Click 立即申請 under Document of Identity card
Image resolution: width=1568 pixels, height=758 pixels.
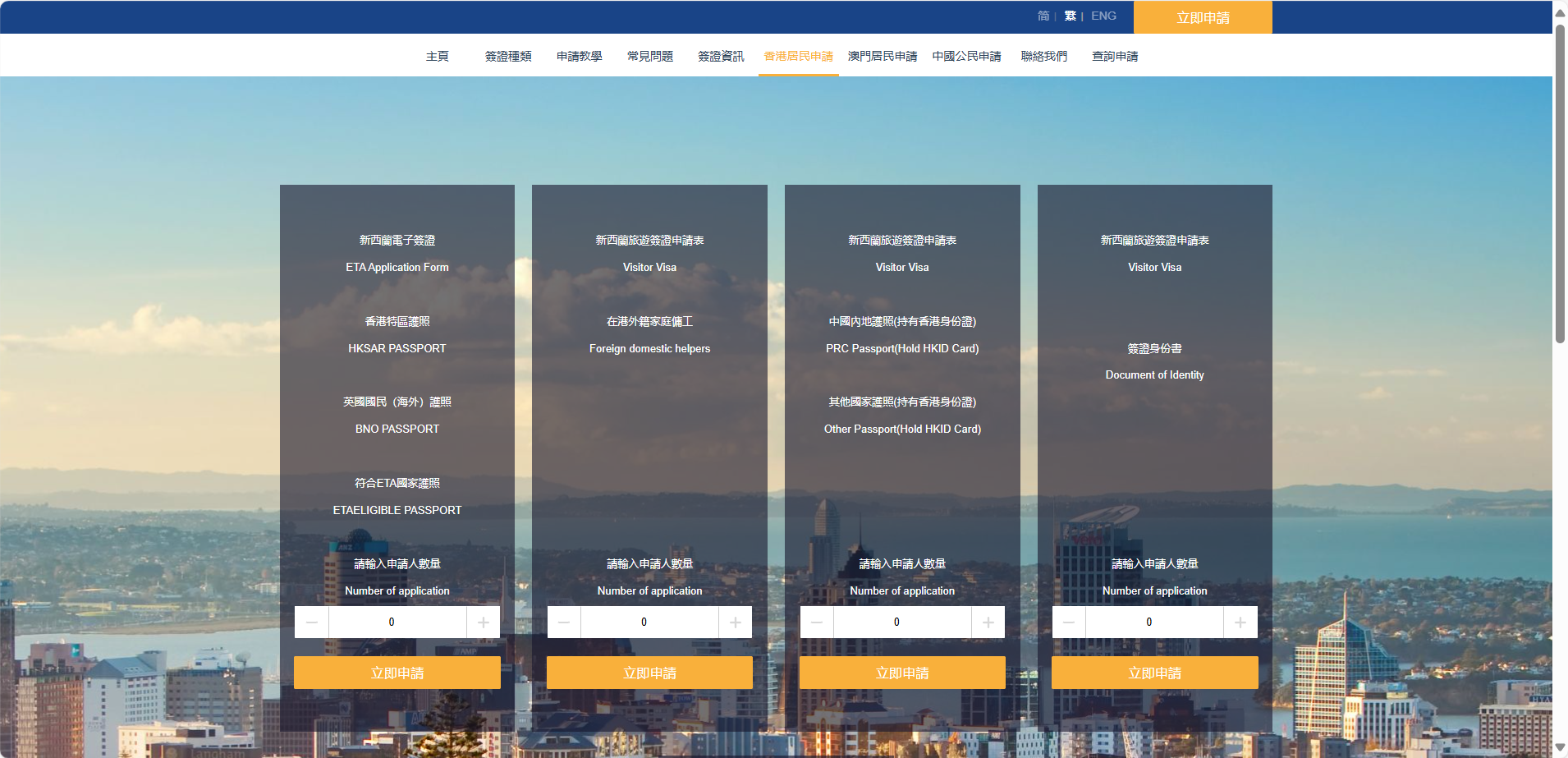pos(1154,673)
